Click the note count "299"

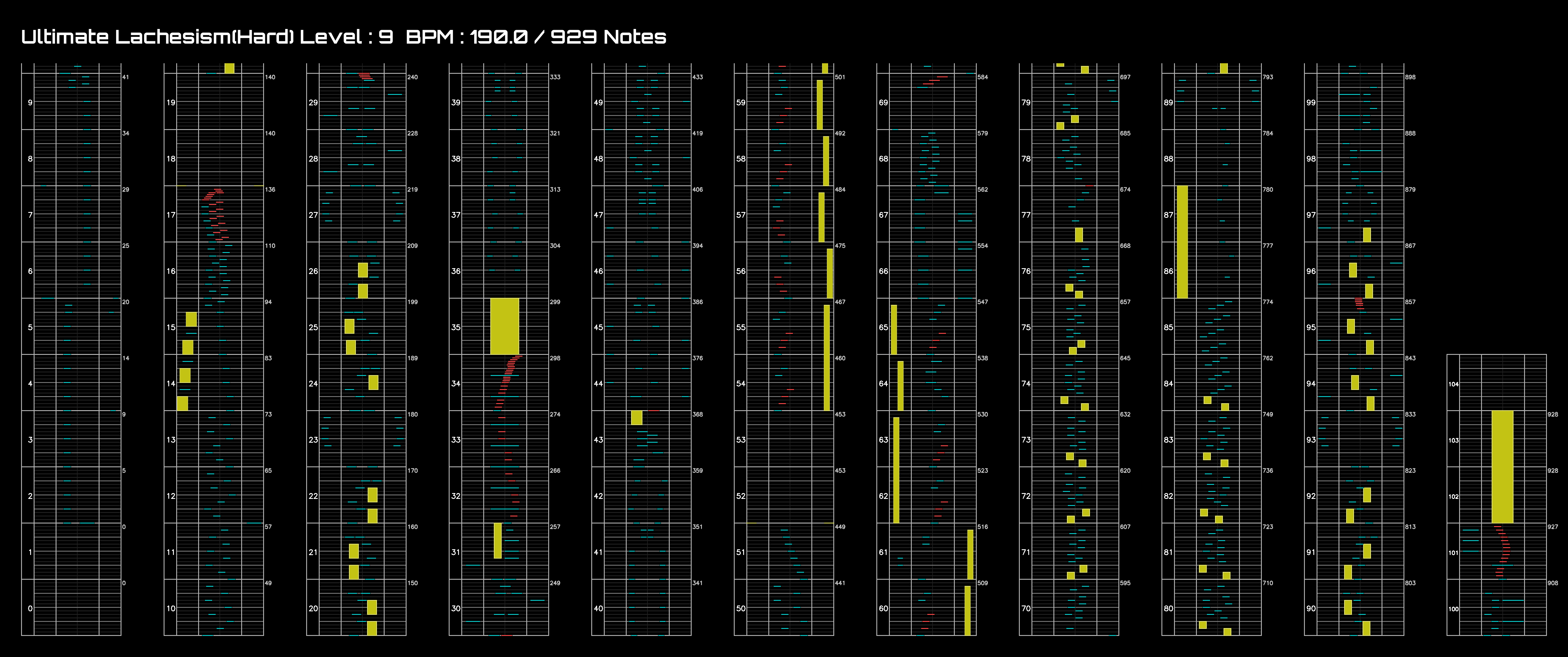[x=555, y=302]
